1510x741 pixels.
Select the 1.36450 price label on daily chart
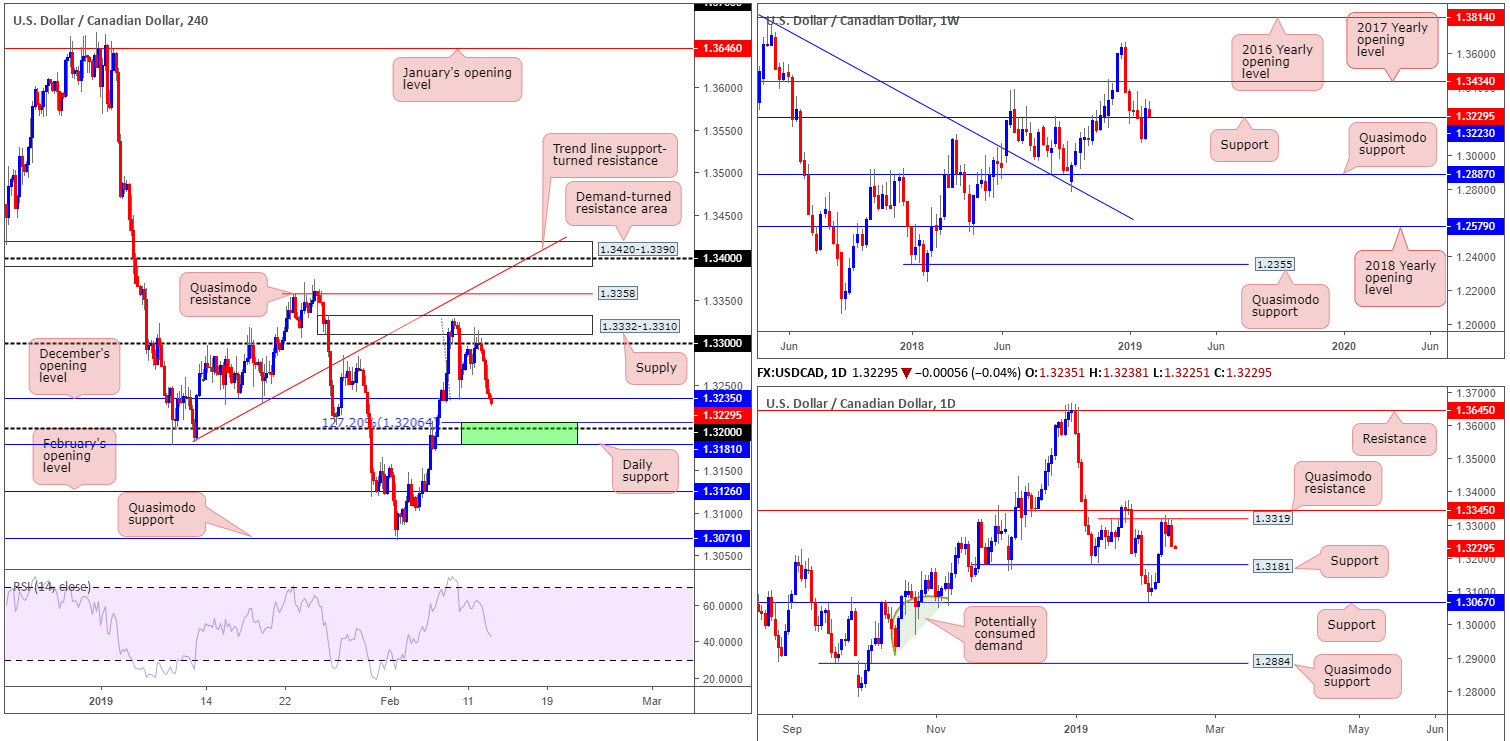1477,410
